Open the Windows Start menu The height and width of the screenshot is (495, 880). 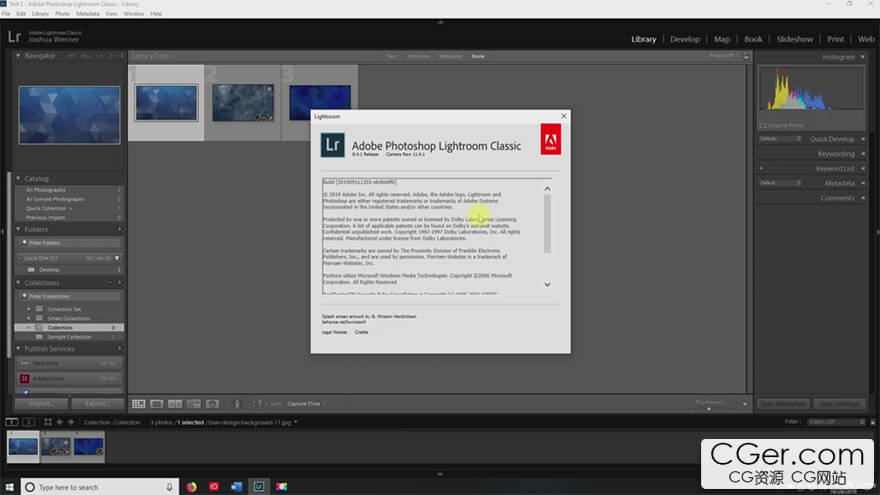pos(10,487)
